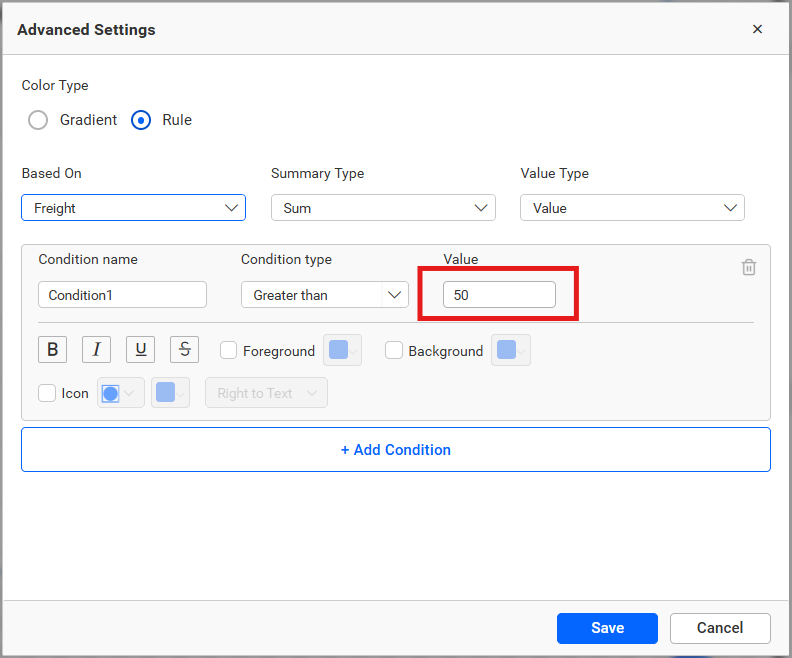Toggle Strikethrough text formatting
792x658 pixels.
pos(184,350)
